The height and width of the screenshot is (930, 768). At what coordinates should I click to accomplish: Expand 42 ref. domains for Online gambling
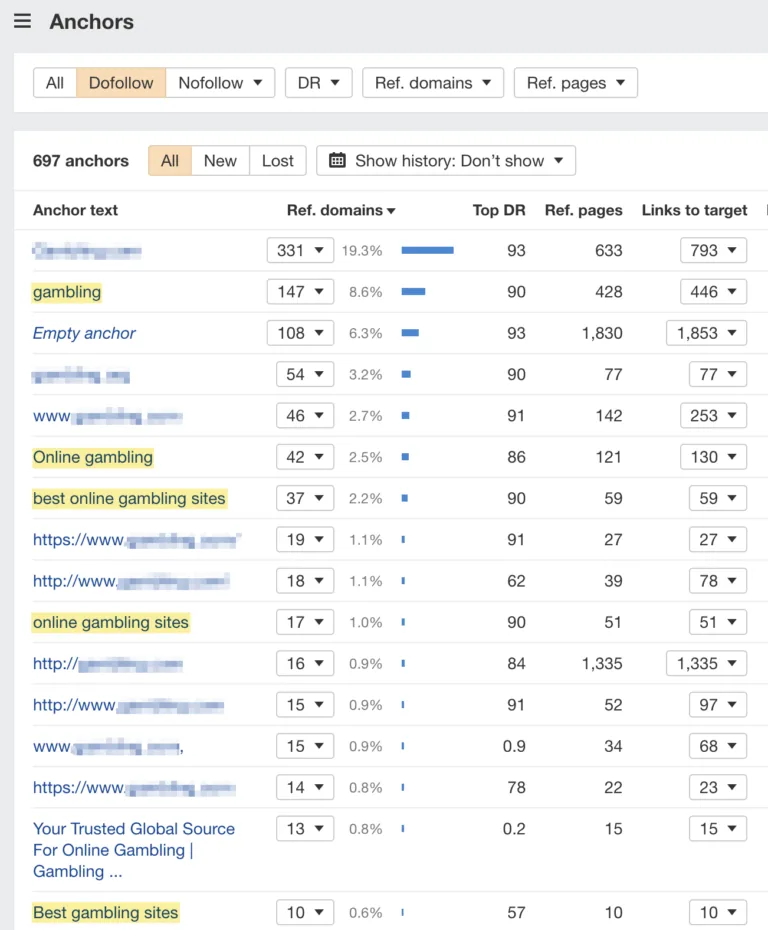tap(305, 457)
